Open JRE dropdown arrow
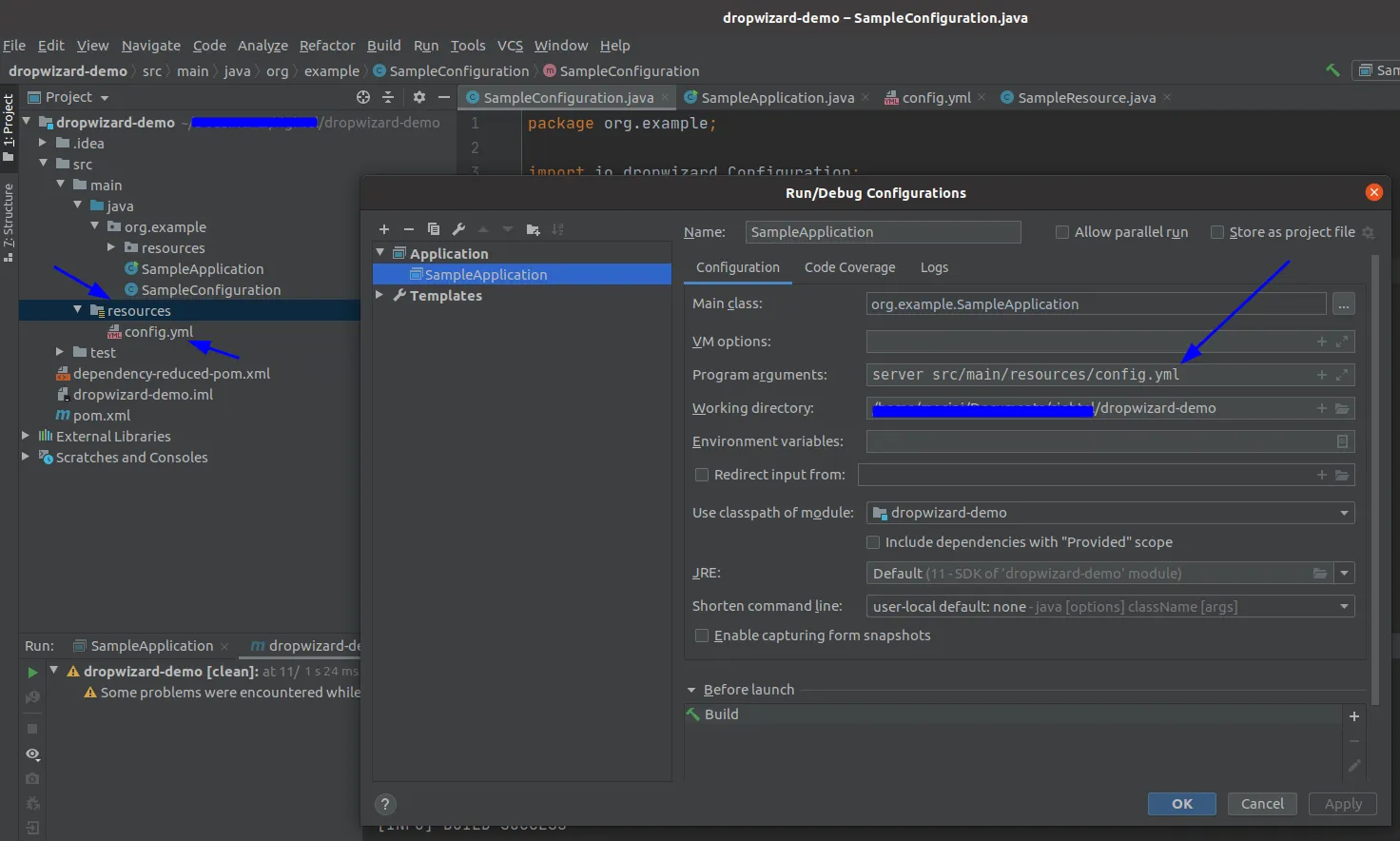The image size is (1400, 841). (1344, 574)
